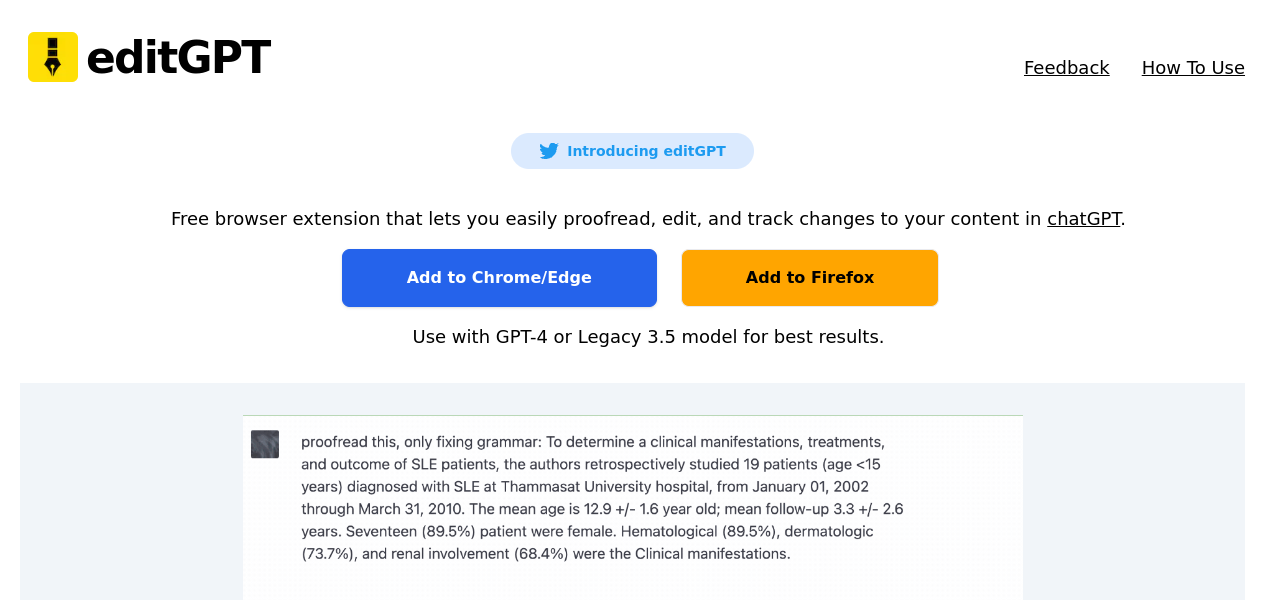1280x600 pixels.
Task: Open the How To Use page
Action: click(x=1193, y=68)
